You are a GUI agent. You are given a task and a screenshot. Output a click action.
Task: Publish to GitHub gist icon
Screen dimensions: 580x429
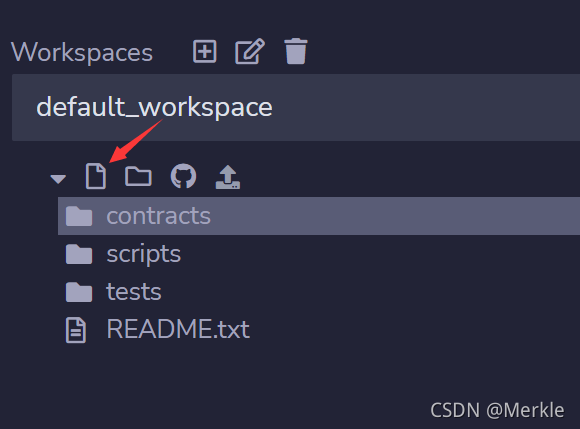tap(183, 176)
